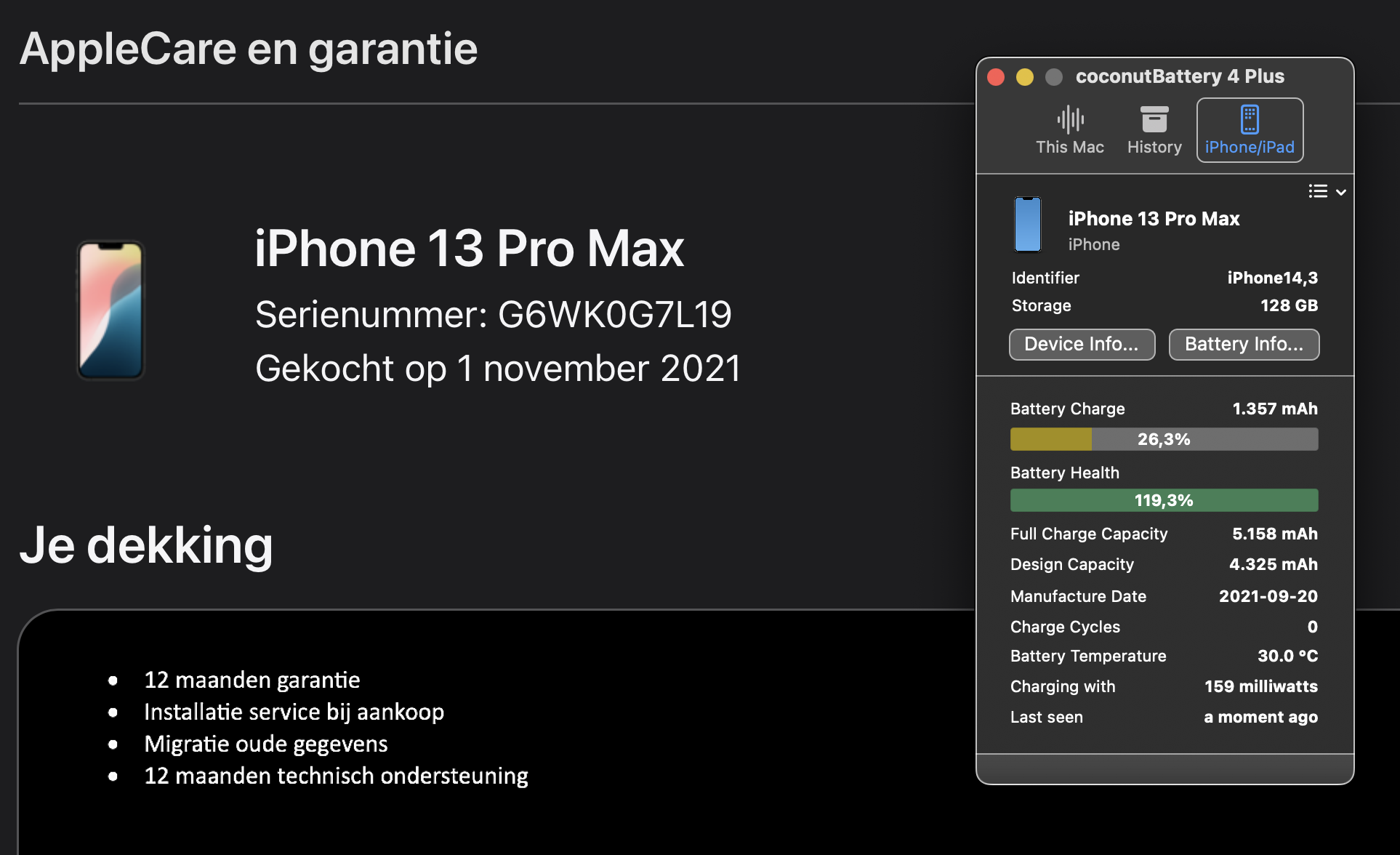
Task: Select the iPhone/iPad device icon
Action: 1249,119
